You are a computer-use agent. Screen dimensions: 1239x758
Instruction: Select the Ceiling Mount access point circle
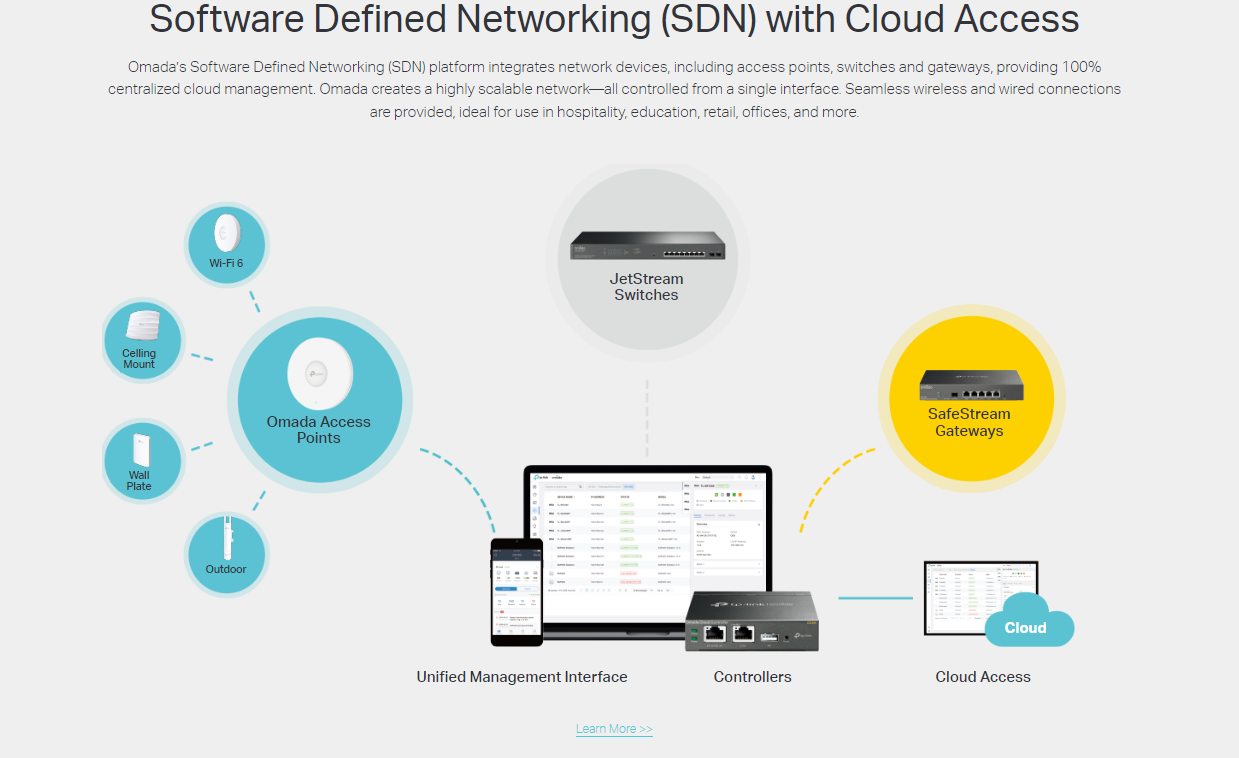click(143, 340)
